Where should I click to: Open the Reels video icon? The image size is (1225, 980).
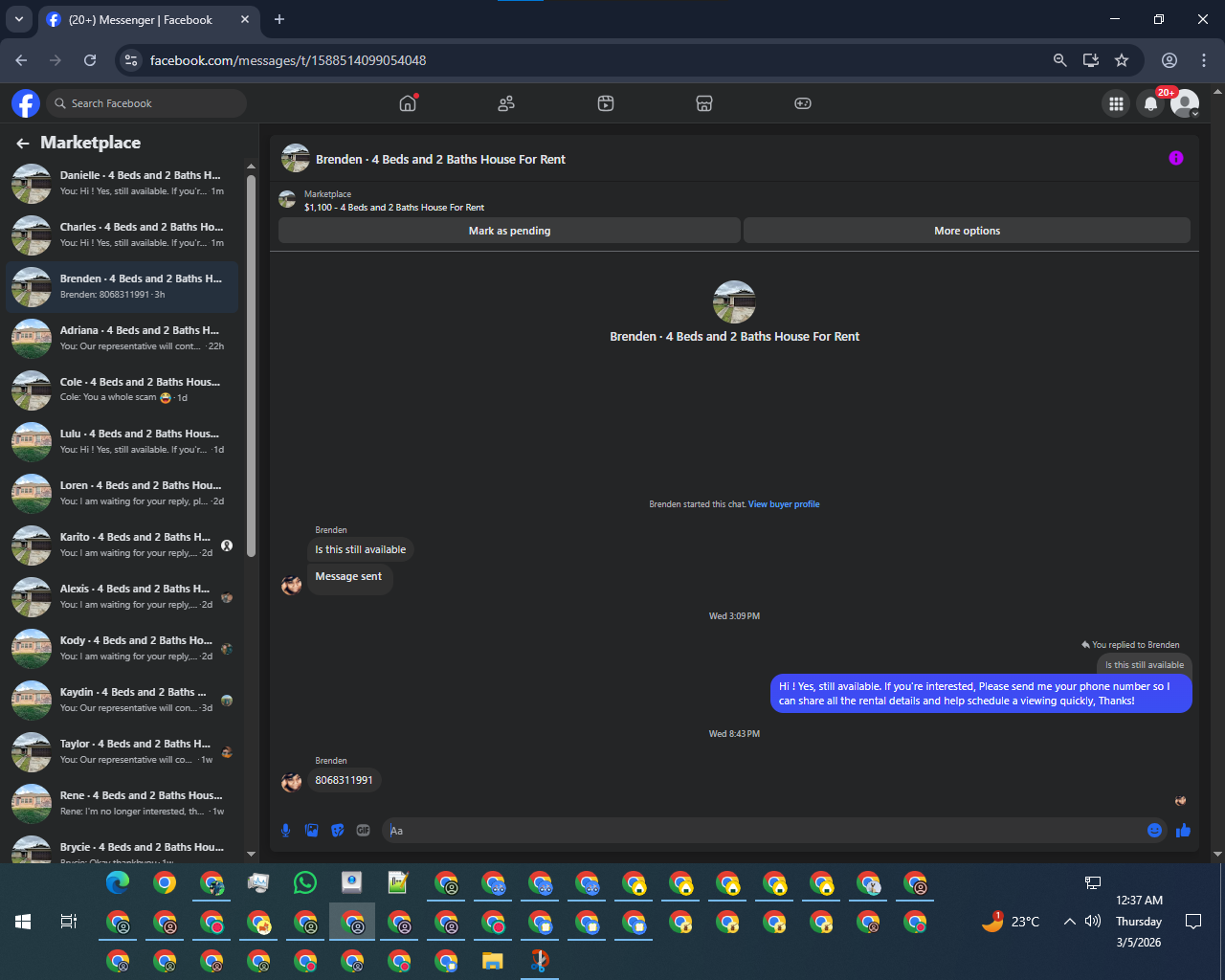[x=606, y=103]
